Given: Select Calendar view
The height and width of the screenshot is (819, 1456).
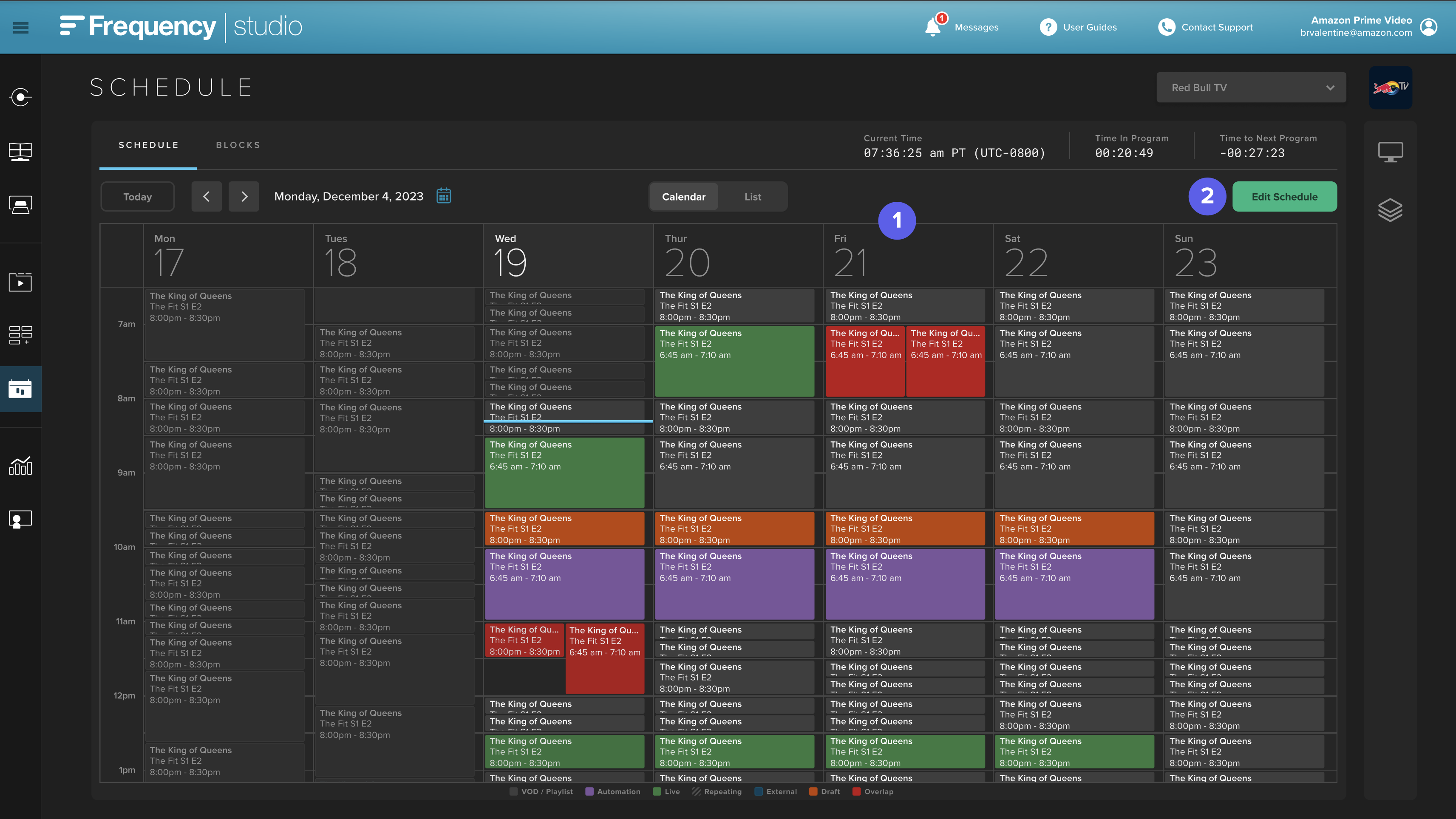Looking at the screenshot, I should coord(683,197).
